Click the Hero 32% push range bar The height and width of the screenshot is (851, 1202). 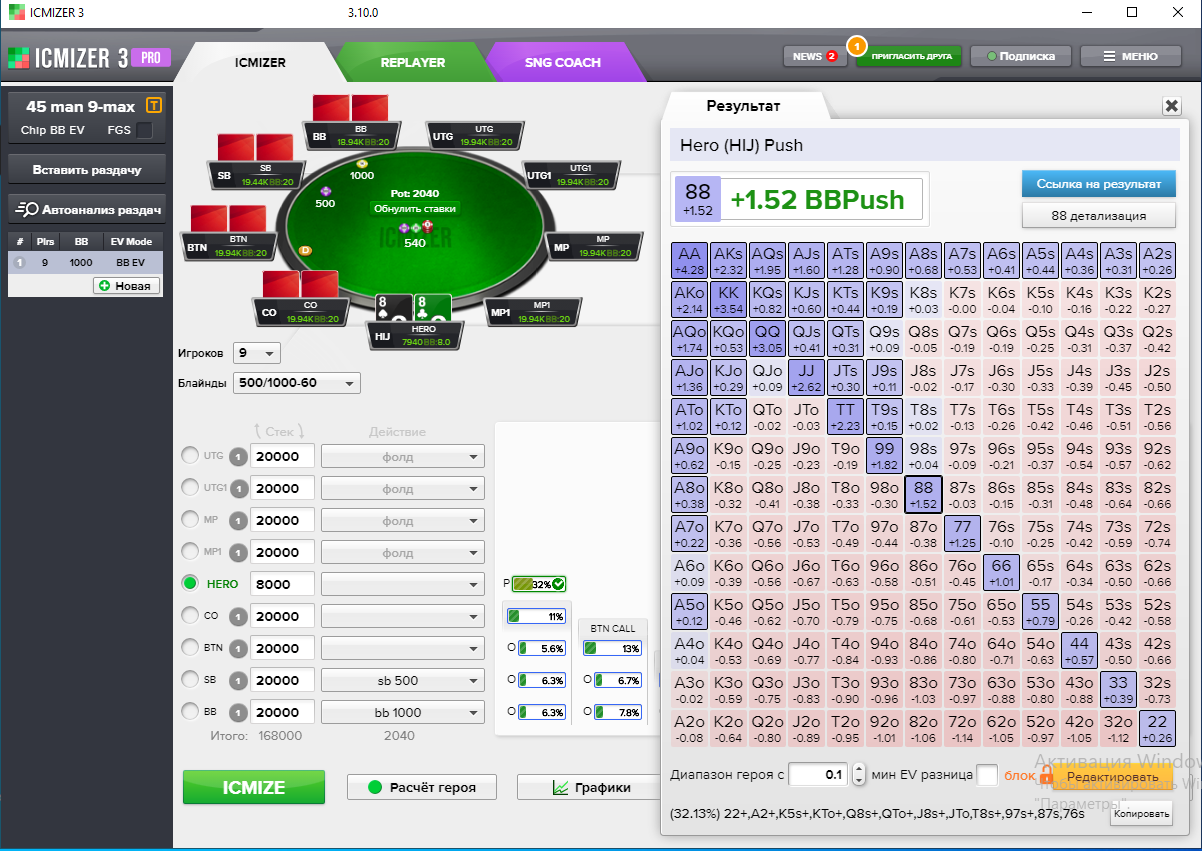click(x=538, y=584)
